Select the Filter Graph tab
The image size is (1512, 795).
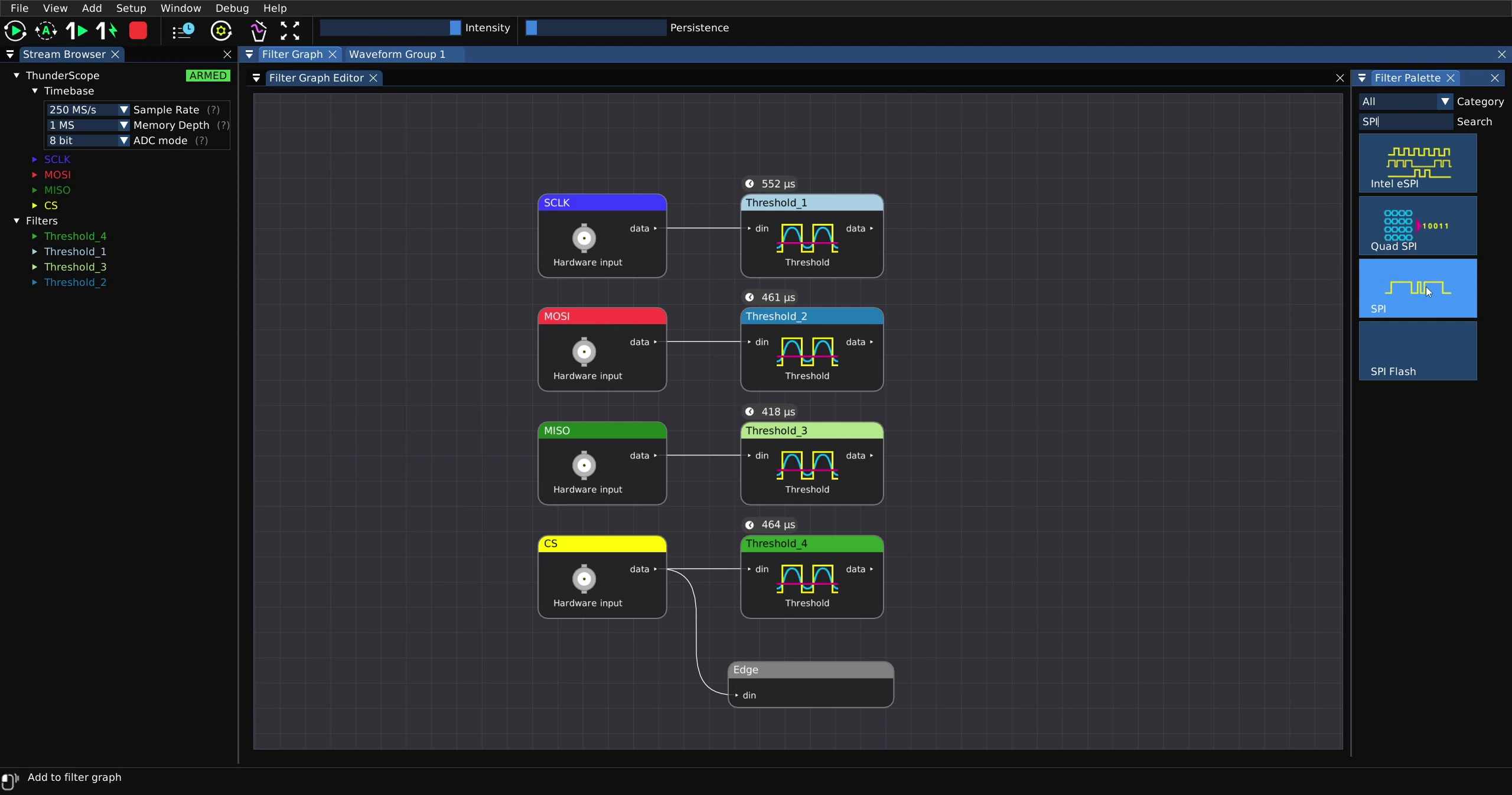pos(292,54)
